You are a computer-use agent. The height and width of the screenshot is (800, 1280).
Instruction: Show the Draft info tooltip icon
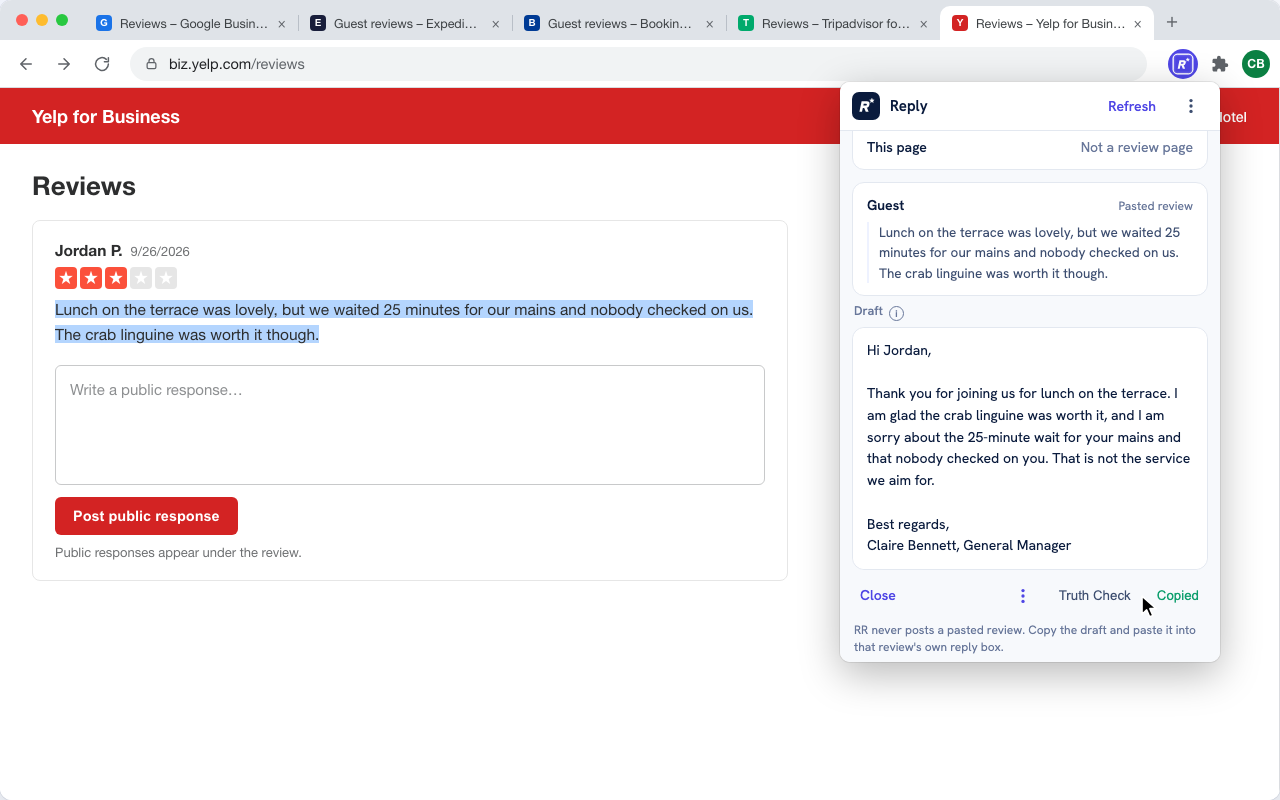(896, 313)
